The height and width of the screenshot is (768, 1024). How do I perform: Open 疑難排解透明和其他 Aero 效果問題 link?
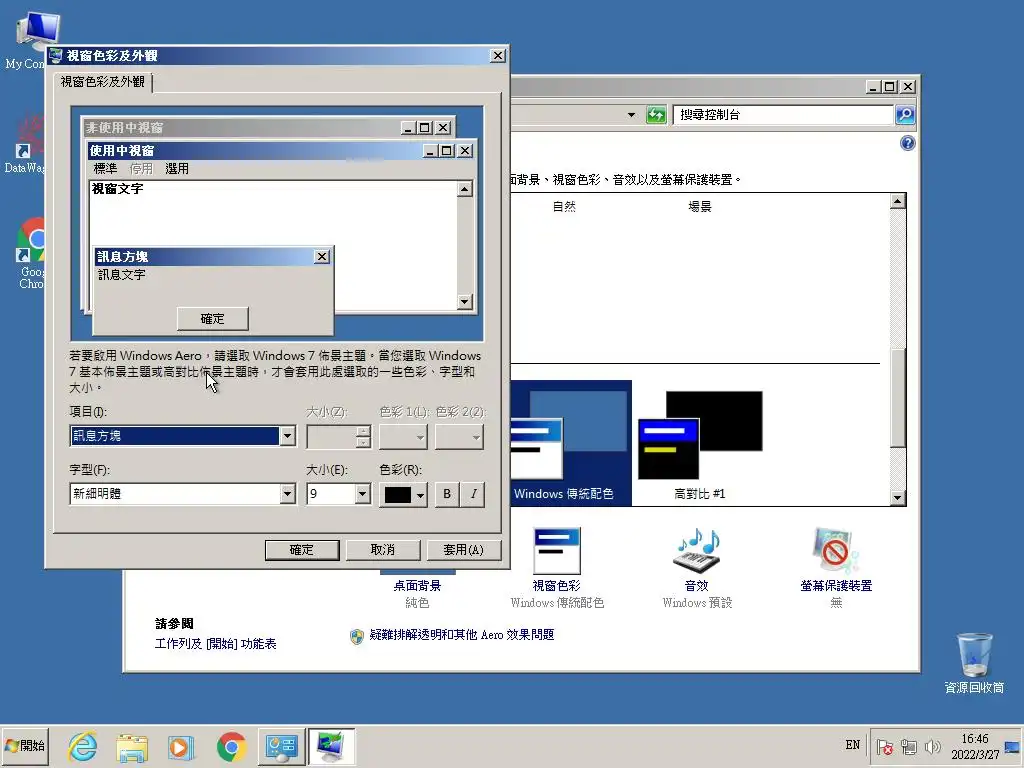coord(461,635)
